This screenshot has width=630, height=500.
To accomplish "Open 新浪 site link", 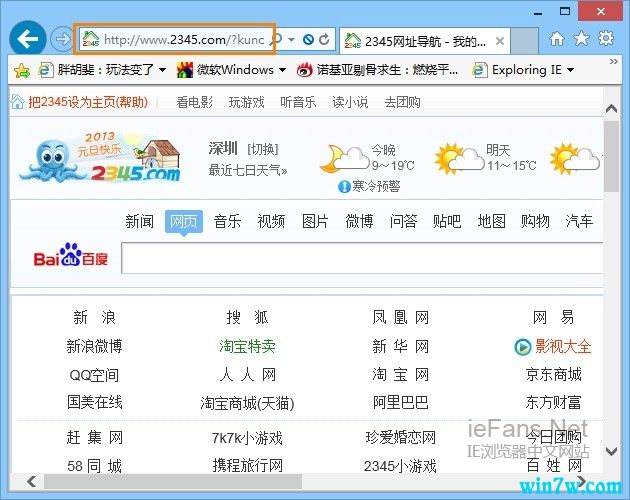I will pos(94,318).
